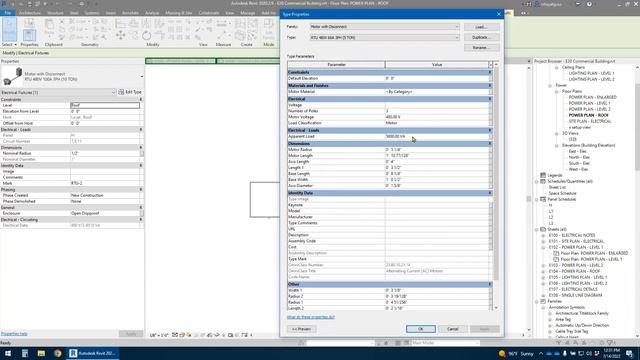Open 'What do these properties do?' link
Viewport: 640px width, 360px height.
pos(311,317)
